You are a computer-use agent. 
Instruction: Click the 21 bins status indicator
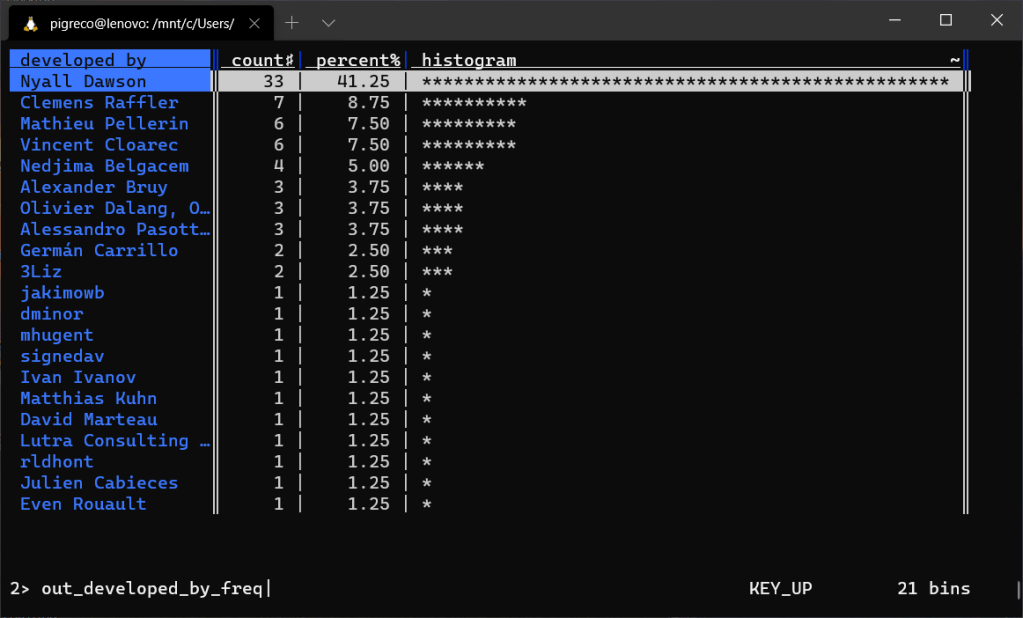[x=933, y=588]
